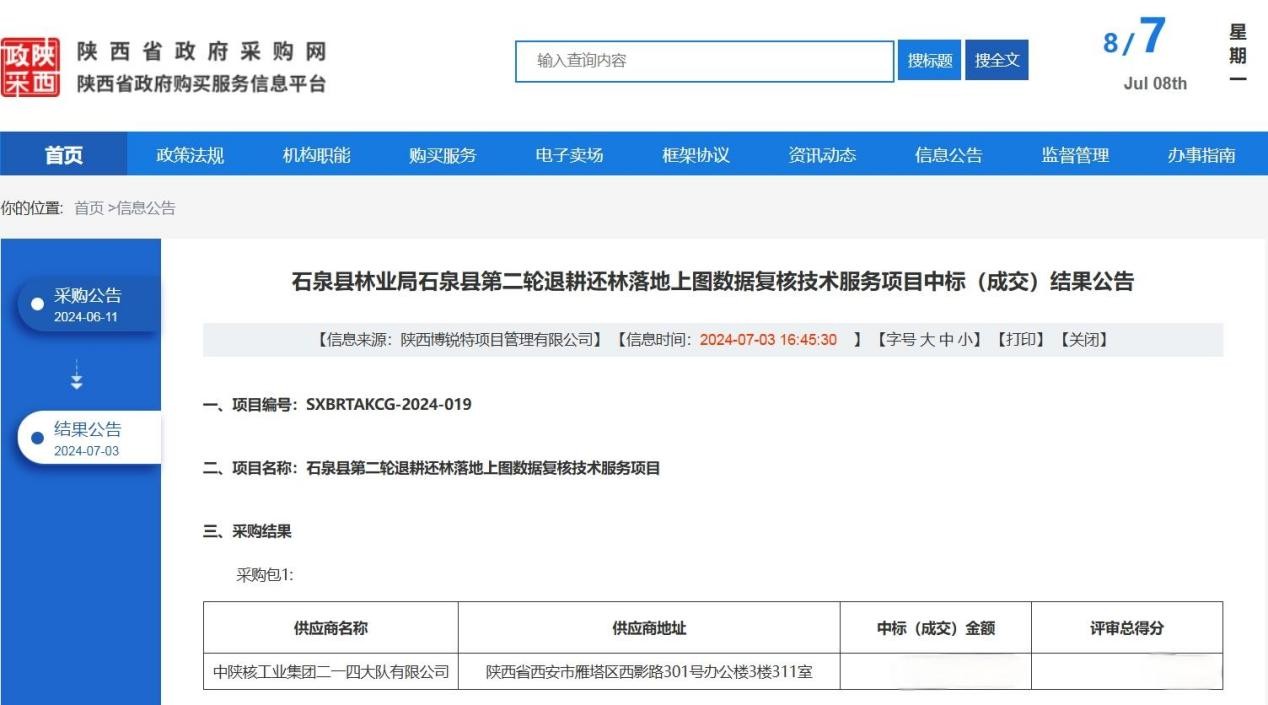This screenshot has height=705, width=1268.
Task: Navigate to 框架协议 section
Action: point(696,155)
